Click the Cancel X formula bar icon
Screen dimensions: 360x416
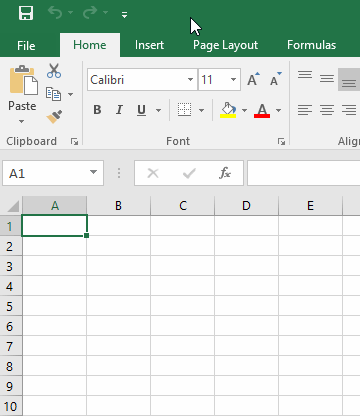153,173
